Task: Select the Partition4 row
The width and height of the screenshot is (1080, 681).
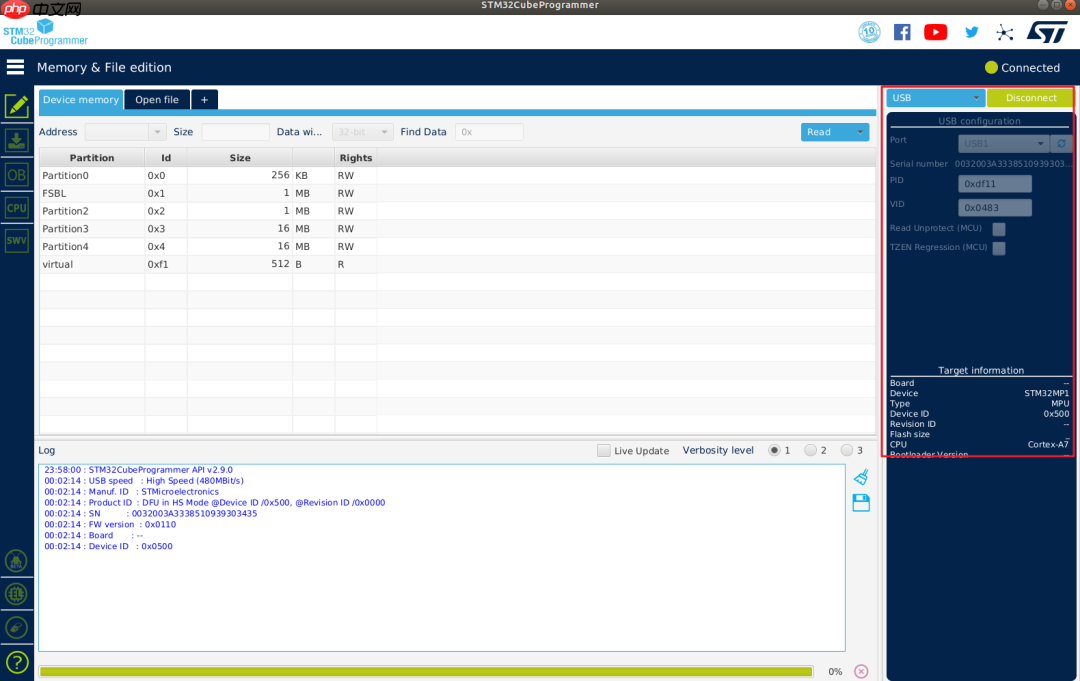Action: pyautogui.click(x=457, y=247)
